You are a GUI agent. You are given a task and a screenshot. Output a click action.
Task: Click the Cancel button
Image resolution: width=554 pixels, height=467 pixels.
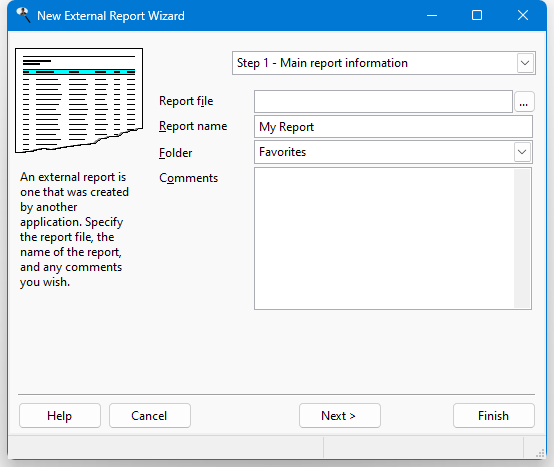(x=150, y=416)
